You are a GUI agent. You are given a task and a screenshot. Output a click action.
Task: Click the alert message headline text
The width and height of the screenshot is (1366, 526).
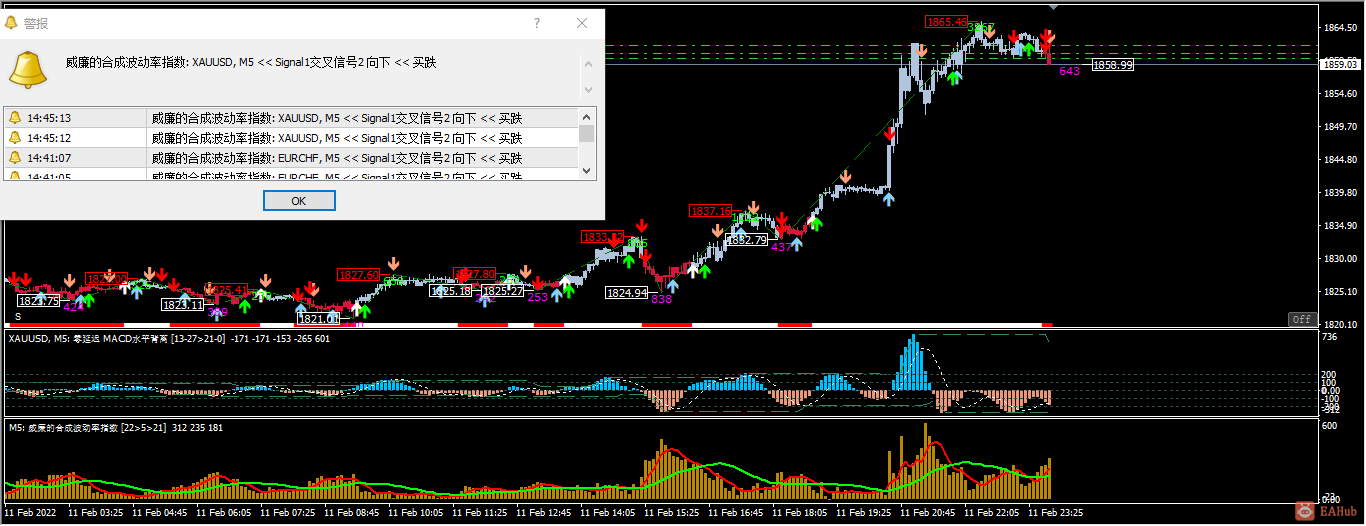[x=250, y=62]
